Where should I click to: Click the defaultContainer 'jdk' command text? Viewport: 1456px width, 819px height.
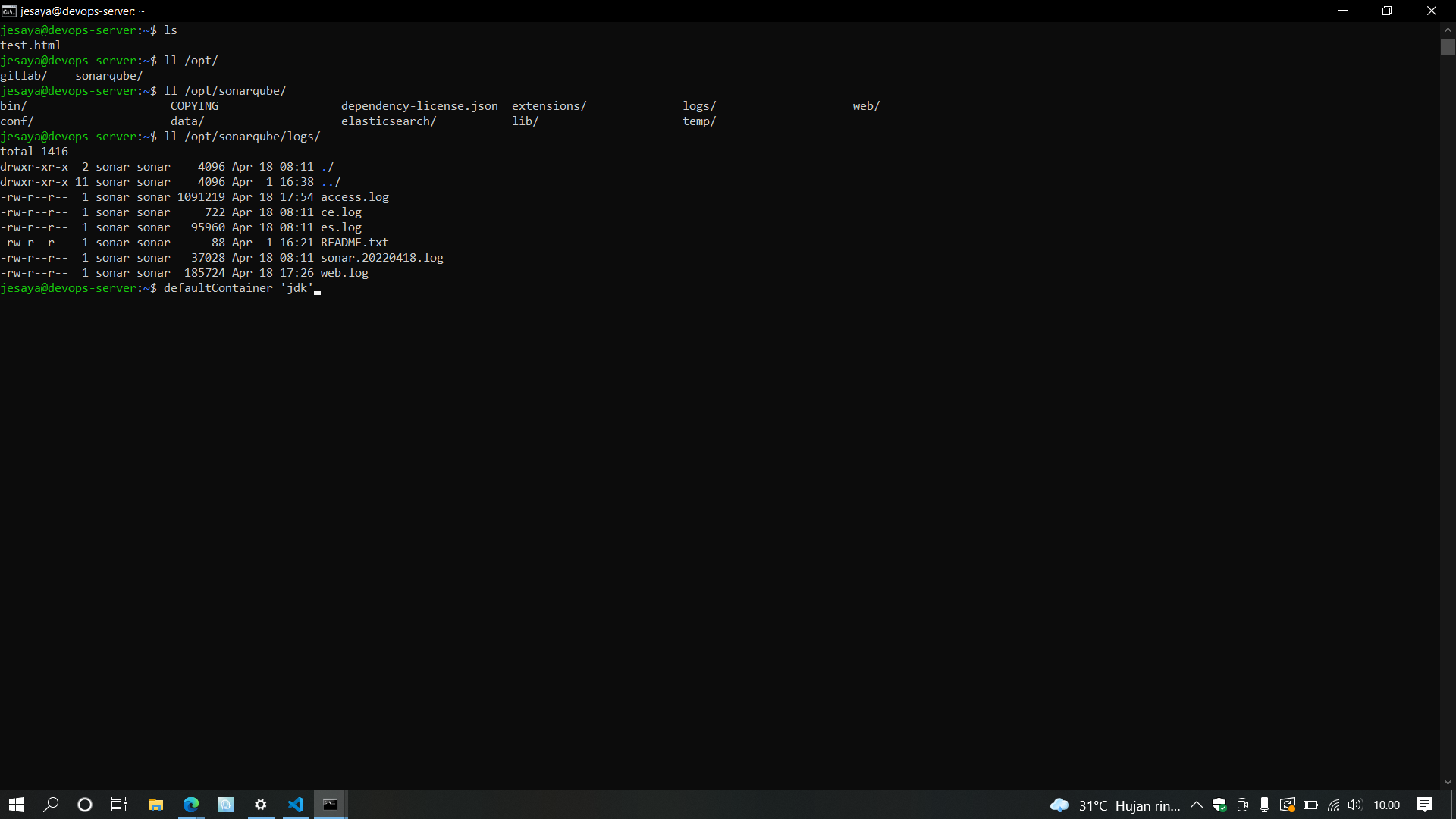point(239,288)
